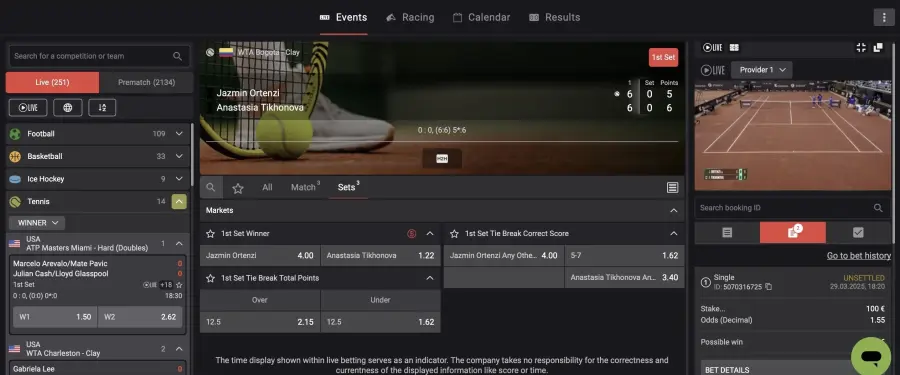Favorite the 1st Set Winner market

[x=211, y=234]
